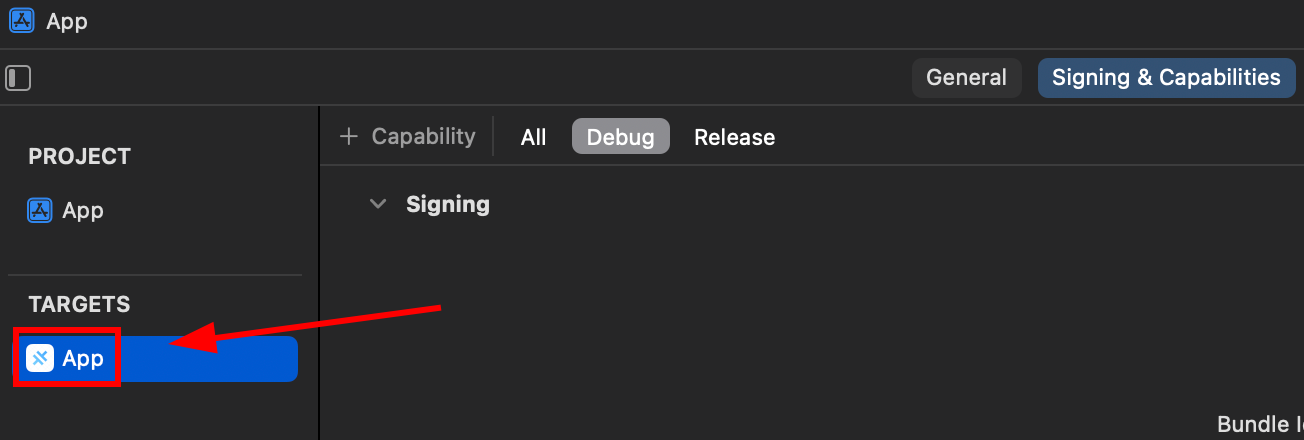This screenshot has height=440, width=1304.
Task: Toggle the project and targets list sidebar icon
Action: pos(18,78)
